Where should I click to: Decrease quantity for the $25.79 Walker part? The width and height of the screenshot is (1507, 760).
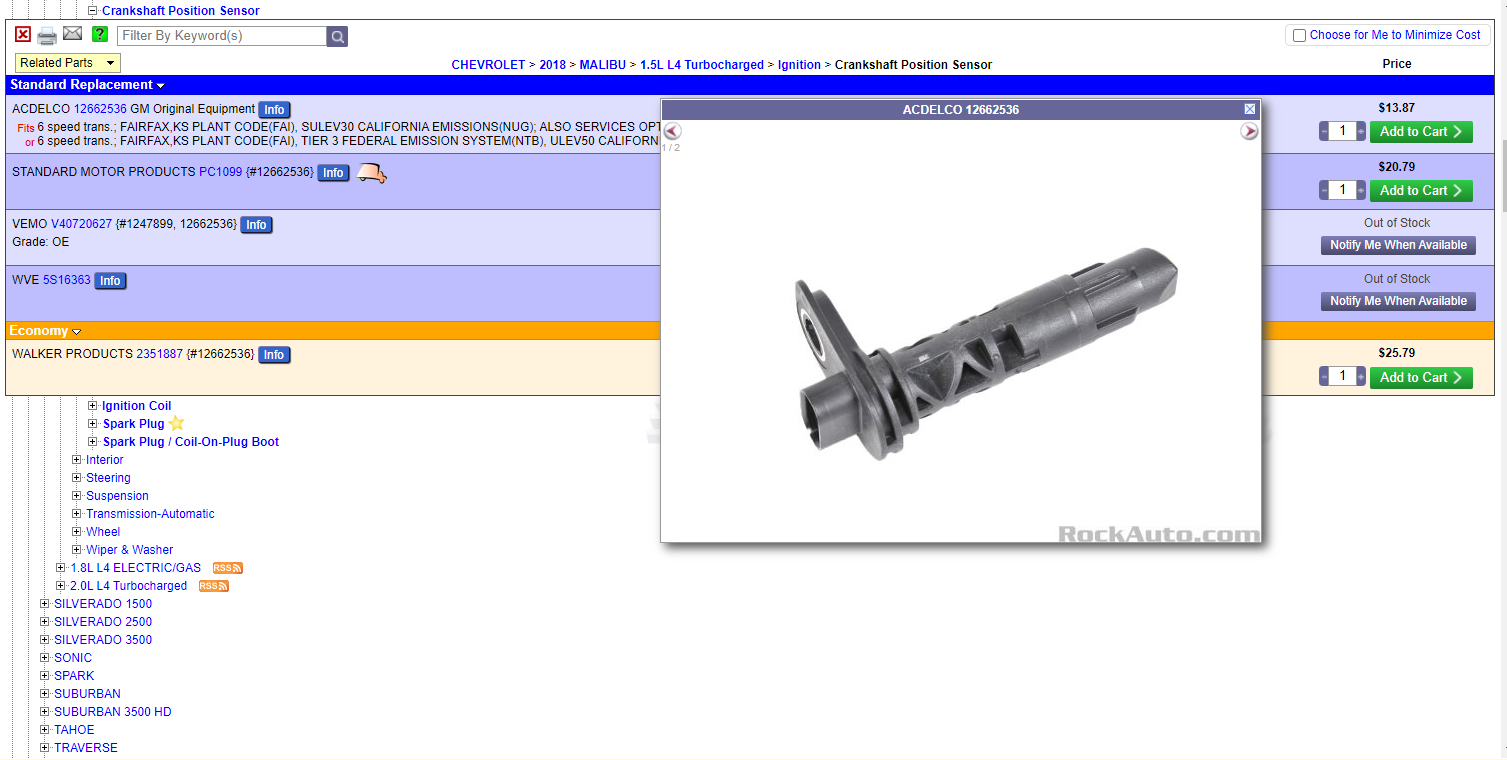[1324, 377]
